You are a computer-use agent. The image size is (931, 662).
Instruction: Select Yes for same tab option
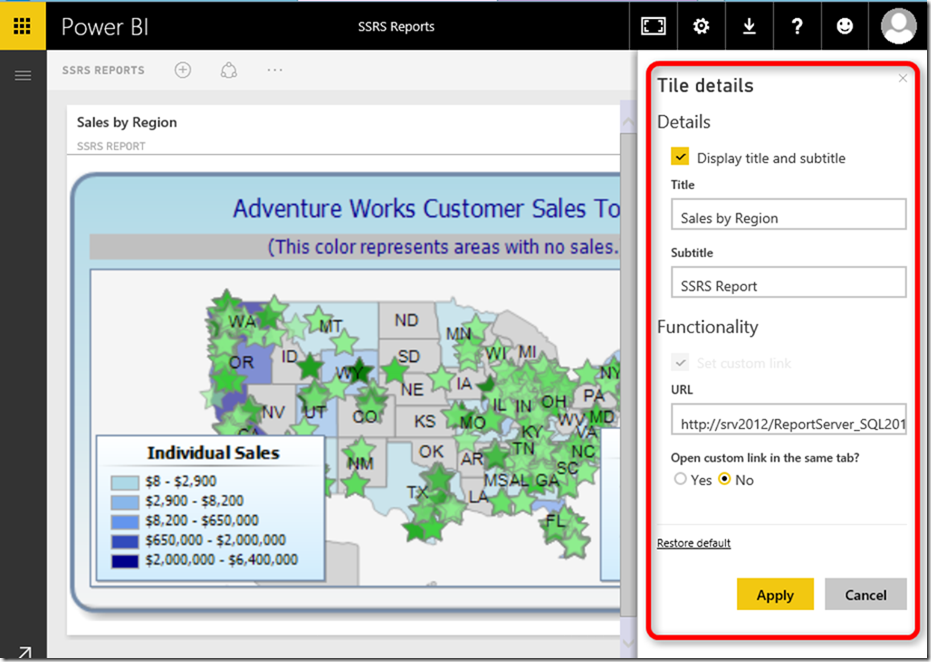coord(680,479)
